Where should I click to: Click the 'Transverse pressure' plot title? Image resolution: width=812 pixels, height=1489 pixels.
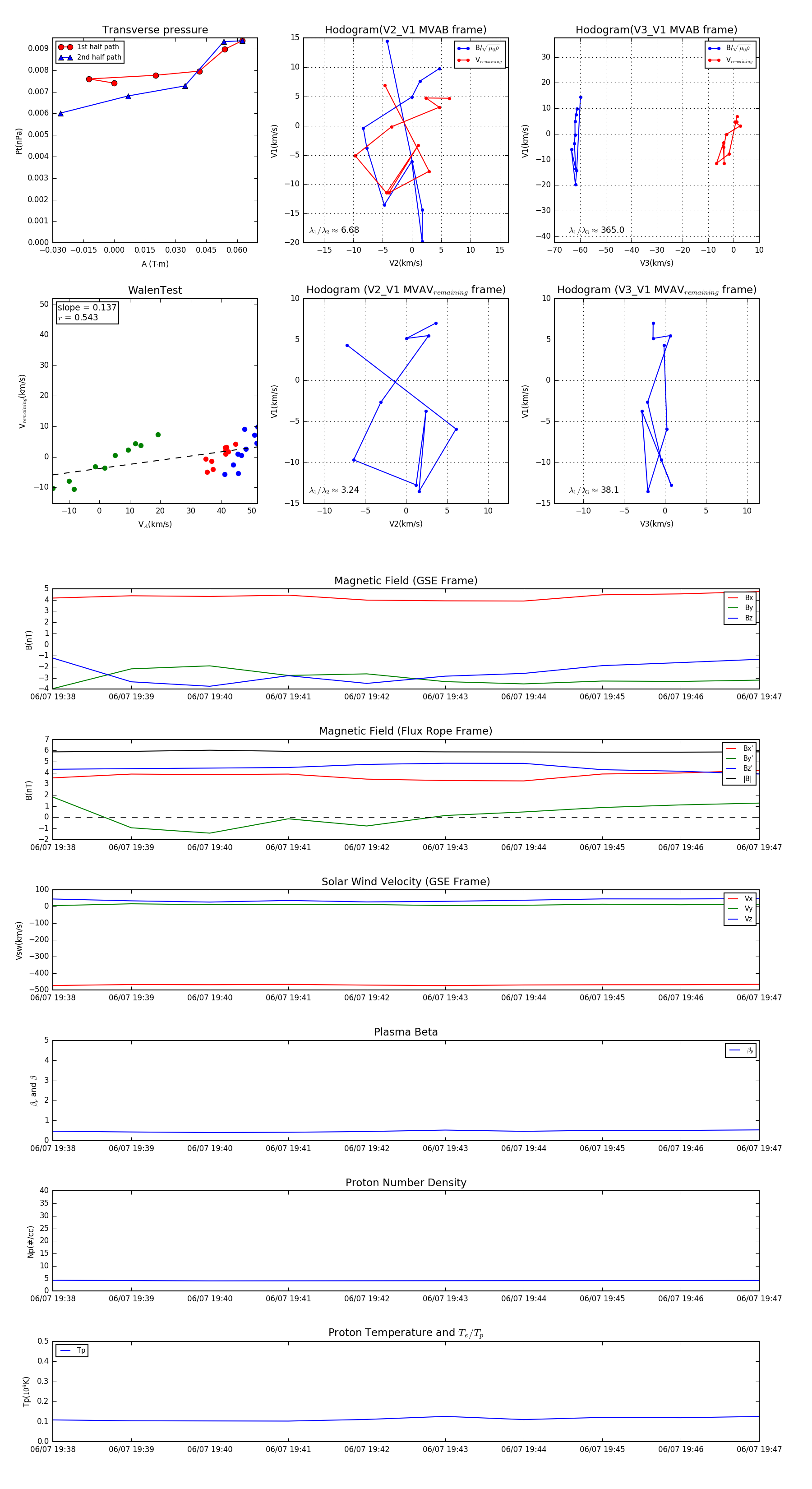coord(155,30)
